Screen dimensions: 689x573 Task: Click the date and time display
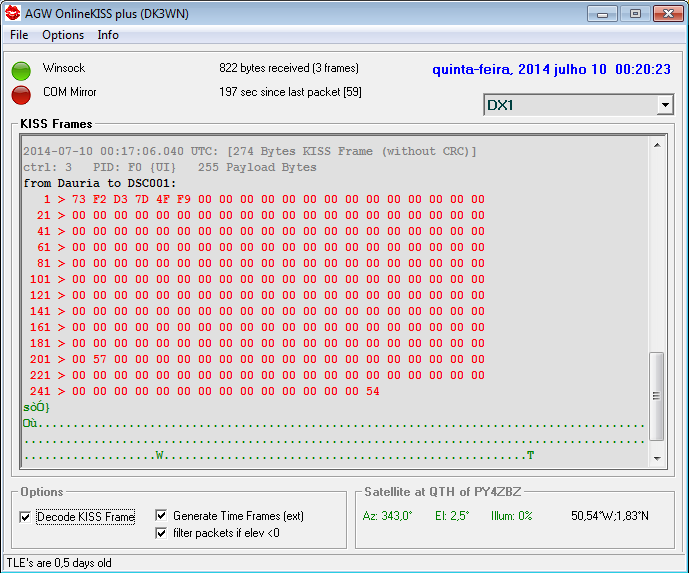coord(551,70)
